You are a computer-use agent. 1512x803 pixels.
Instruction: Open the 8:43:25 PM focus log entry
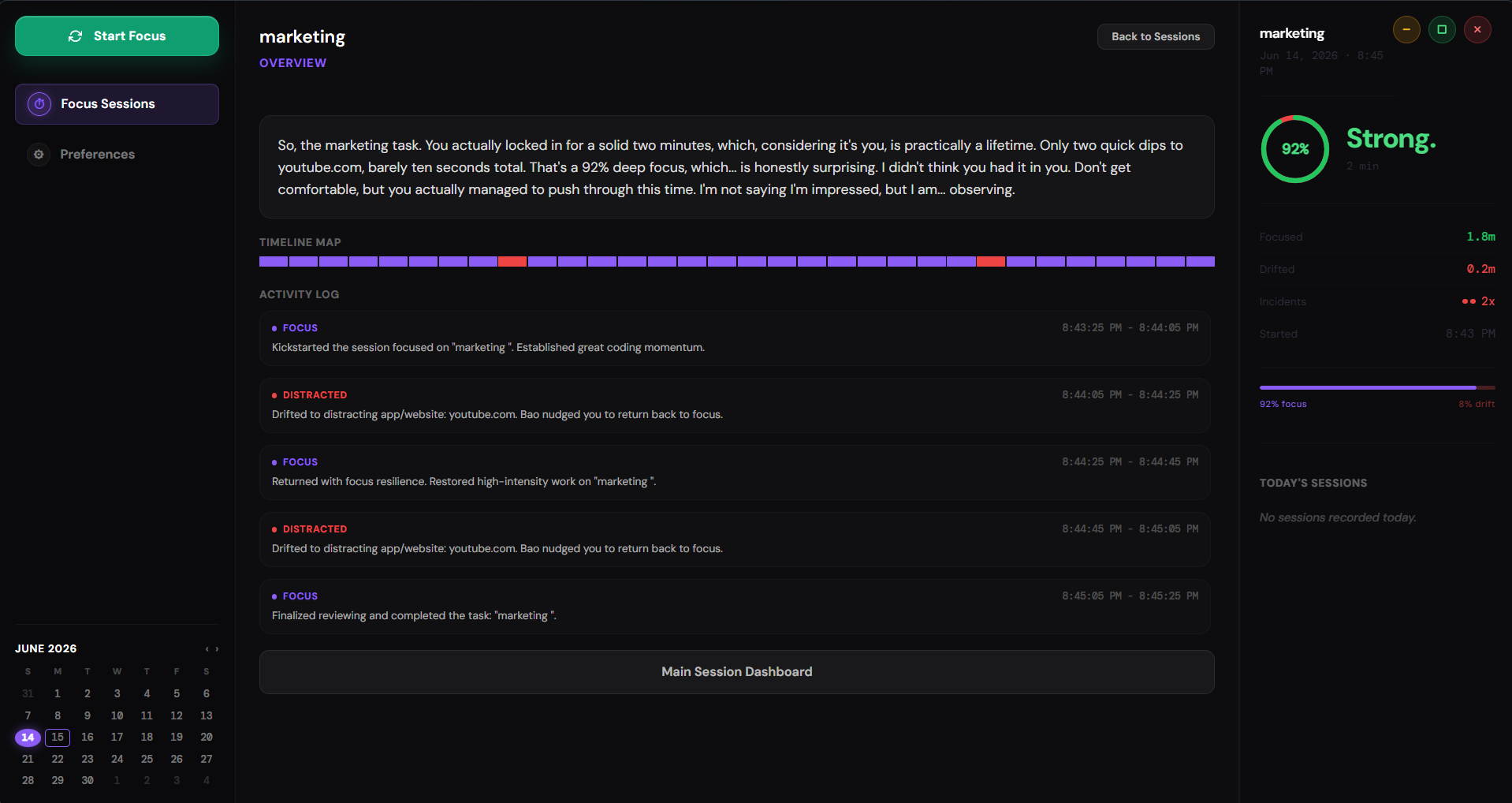735,338
